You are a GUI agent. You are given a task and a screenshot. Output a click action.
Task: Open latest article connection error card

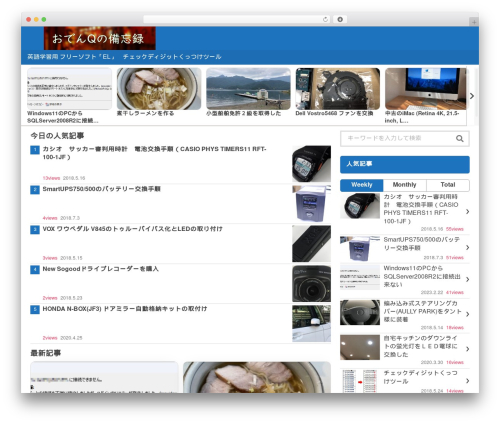(104, 377)
